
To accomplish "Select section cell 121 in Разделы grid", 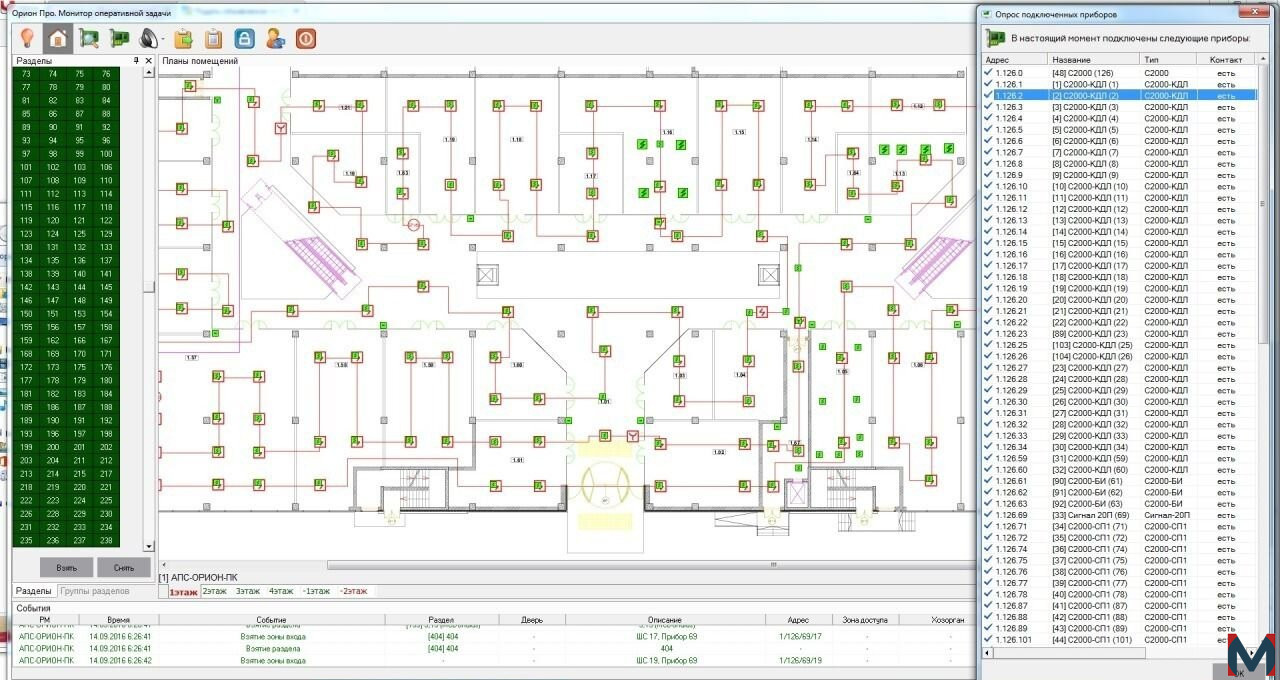I will [x=79, y=220].
